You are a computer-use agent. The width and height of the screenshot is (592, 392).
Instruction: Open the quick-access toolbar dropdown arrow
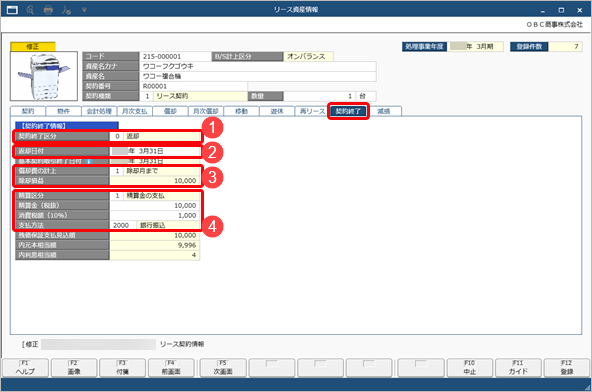pos(84,10)
